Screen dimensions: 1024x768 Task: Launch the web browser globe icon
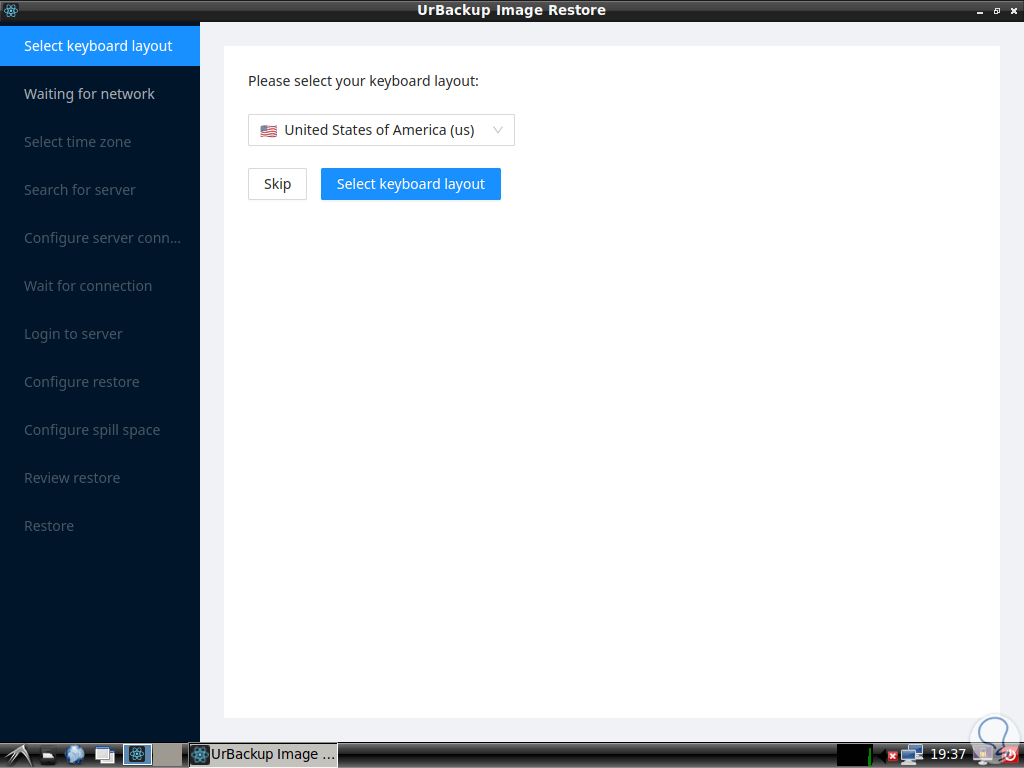(75, 755)
